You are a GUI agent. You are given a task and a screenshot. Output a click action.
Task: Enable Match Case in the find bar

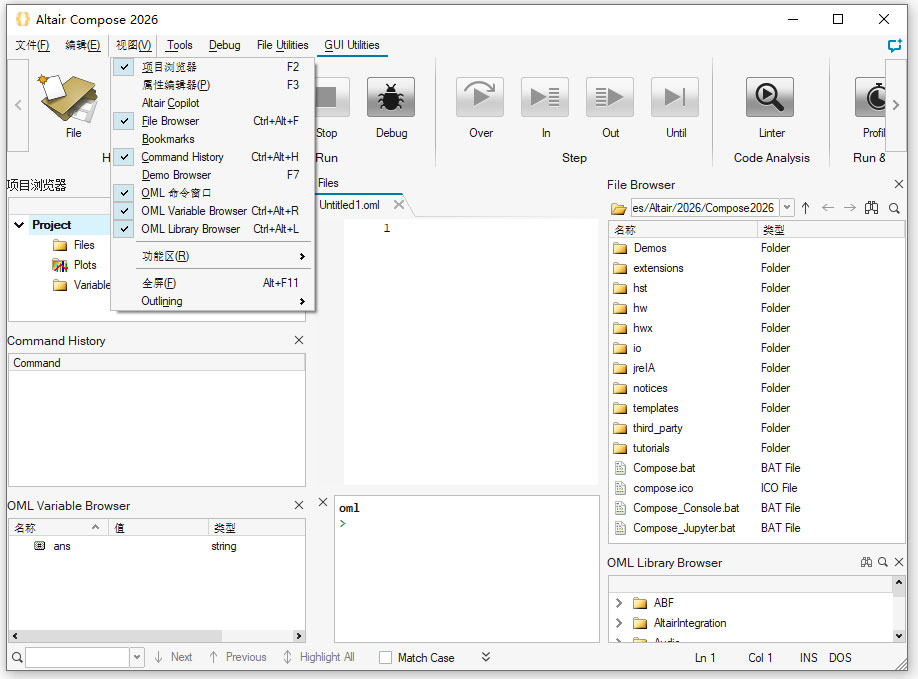[x=384, y=657]
